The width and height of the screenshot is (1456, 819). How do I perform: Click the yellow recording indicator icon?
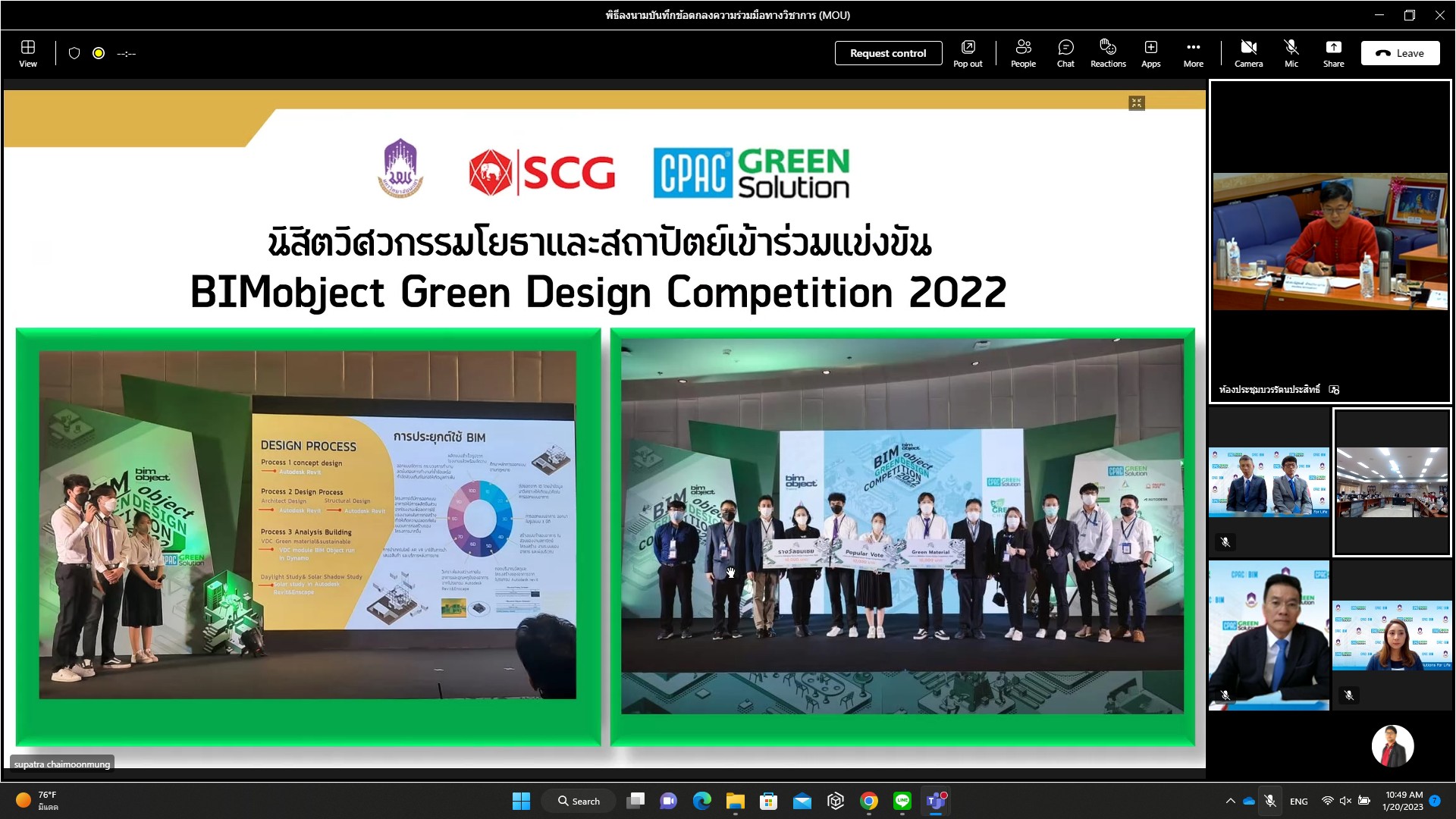(x=99, y=53)
